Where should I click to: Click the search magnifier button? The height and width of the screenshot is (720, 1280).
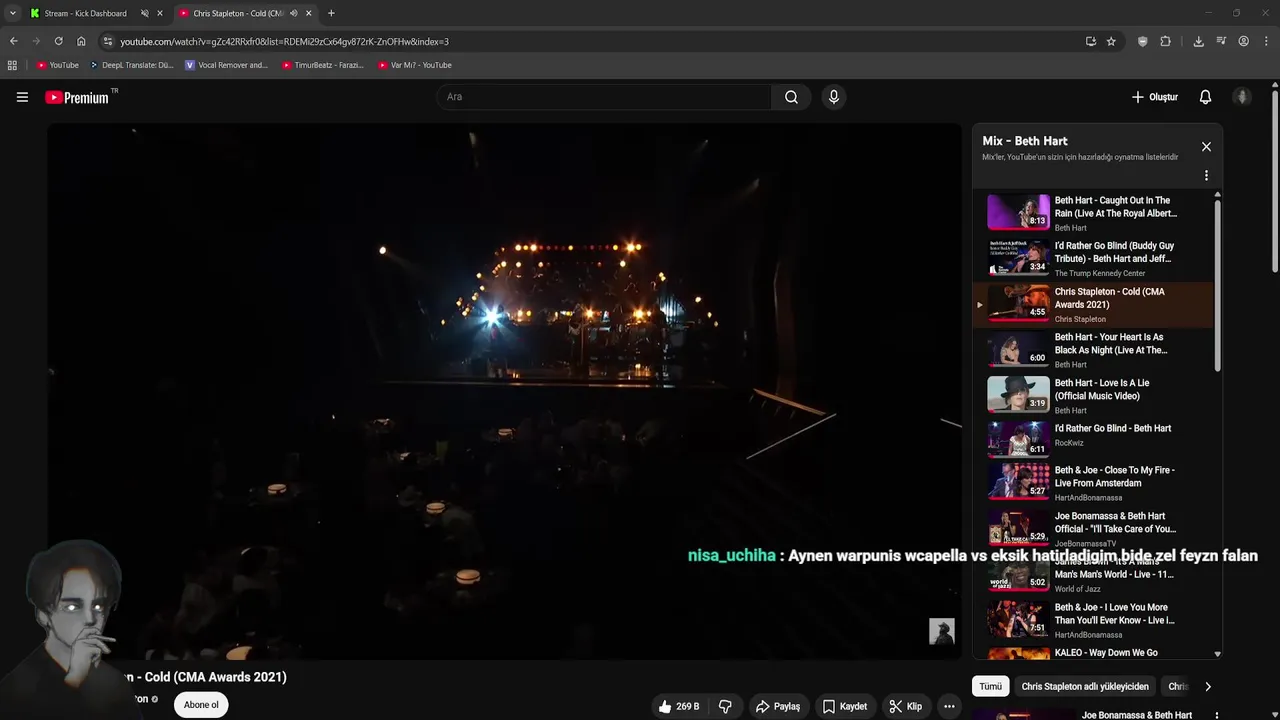pos(791,97)
